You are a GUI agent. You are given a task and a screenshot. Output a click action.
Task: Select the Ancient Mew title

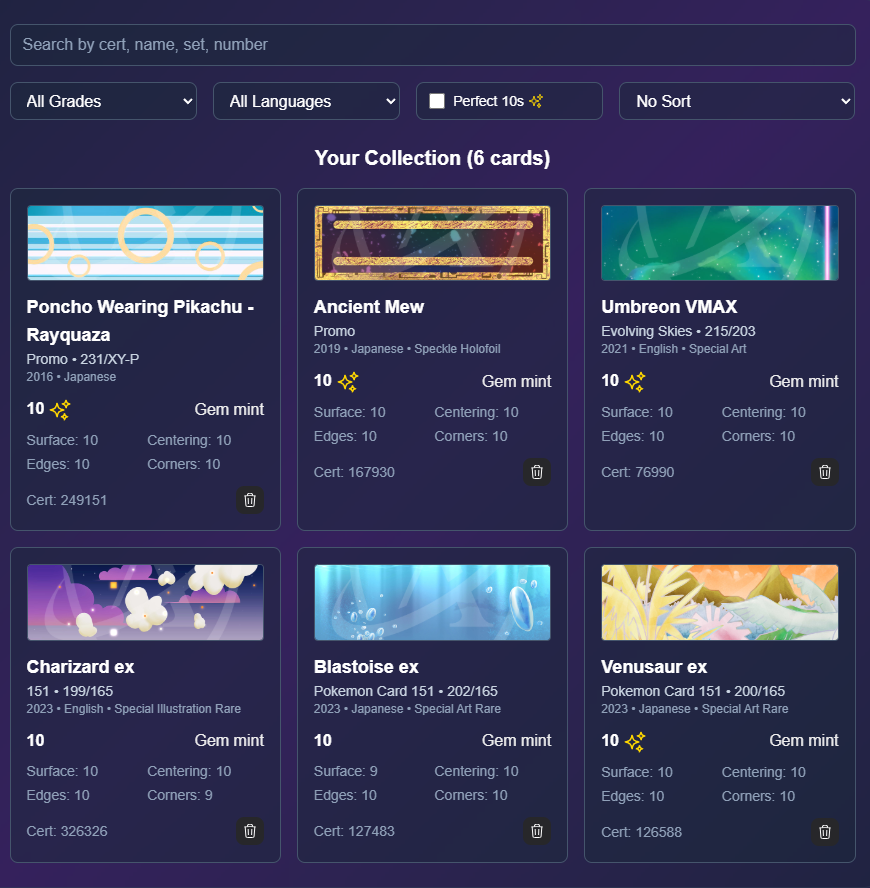(369, 307)
